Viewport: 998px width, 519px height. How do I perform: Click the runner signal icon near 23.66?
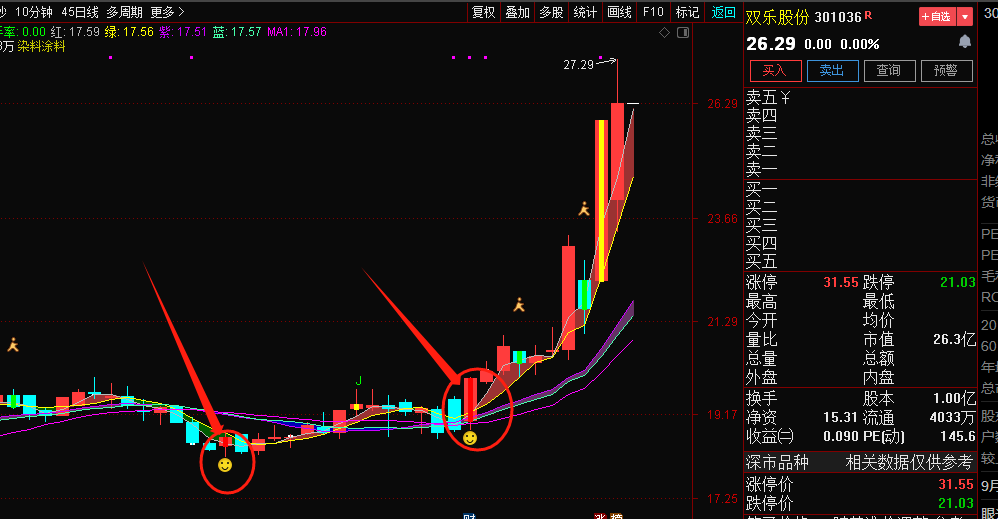584,209
